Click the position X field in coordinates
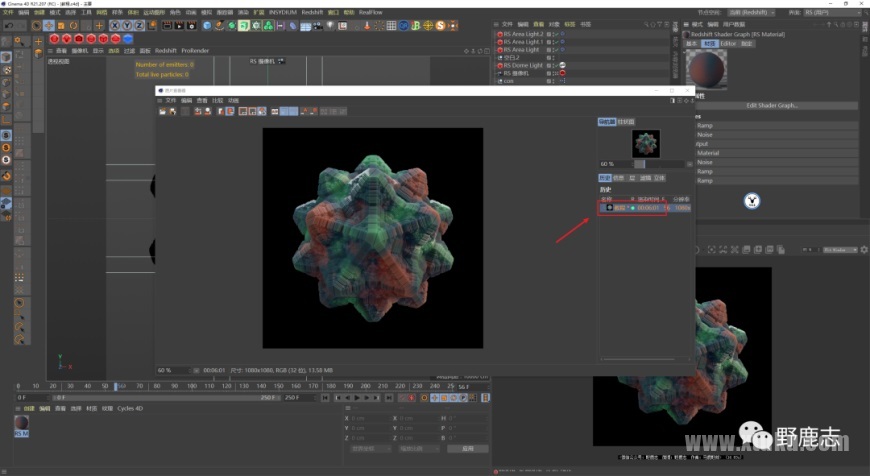The height and width of the screenshot is (476, 870). tap(369, 418)
